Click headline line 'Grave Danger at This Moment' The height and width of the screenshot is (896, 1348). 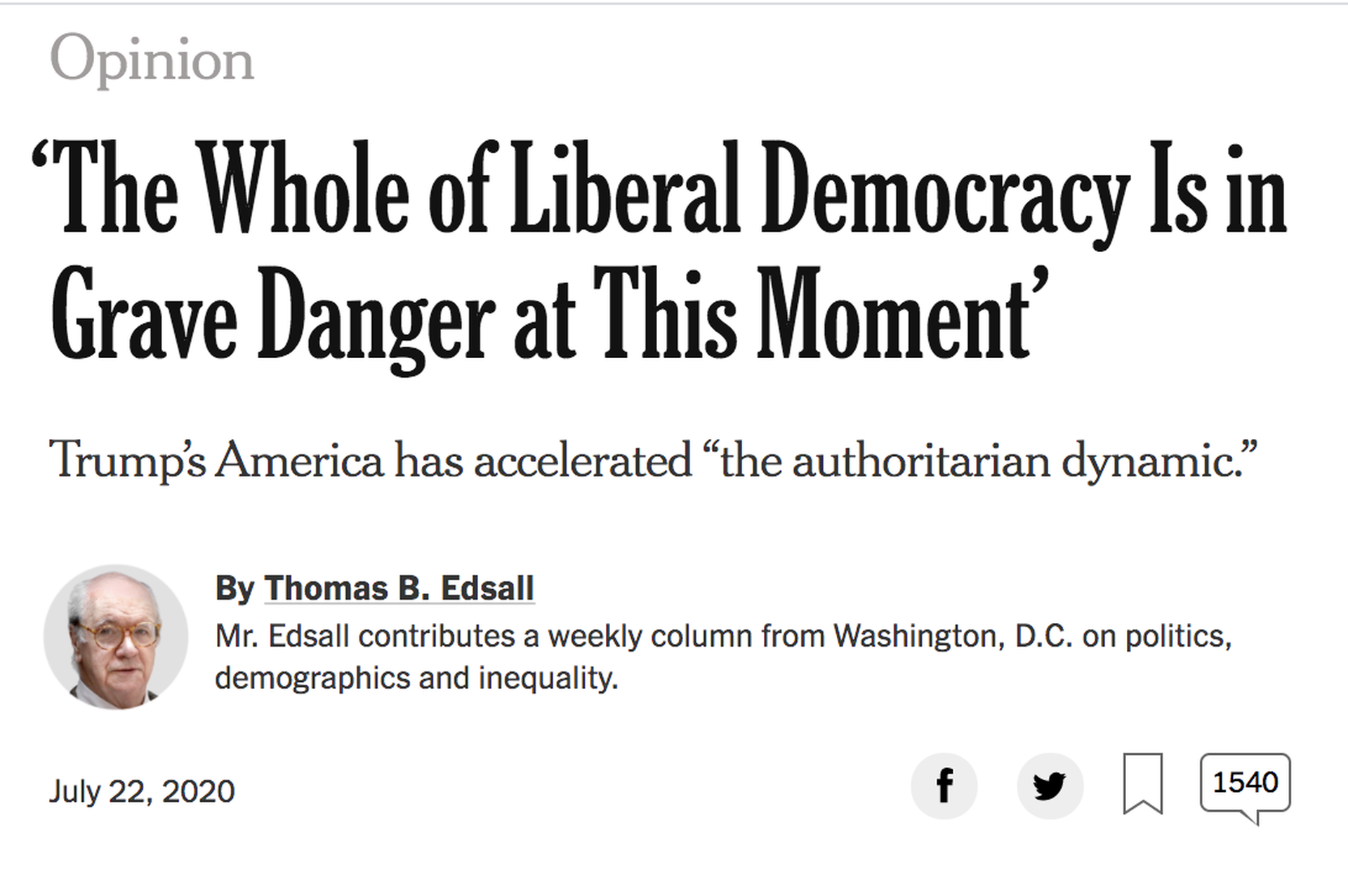(x=550, y=314)
